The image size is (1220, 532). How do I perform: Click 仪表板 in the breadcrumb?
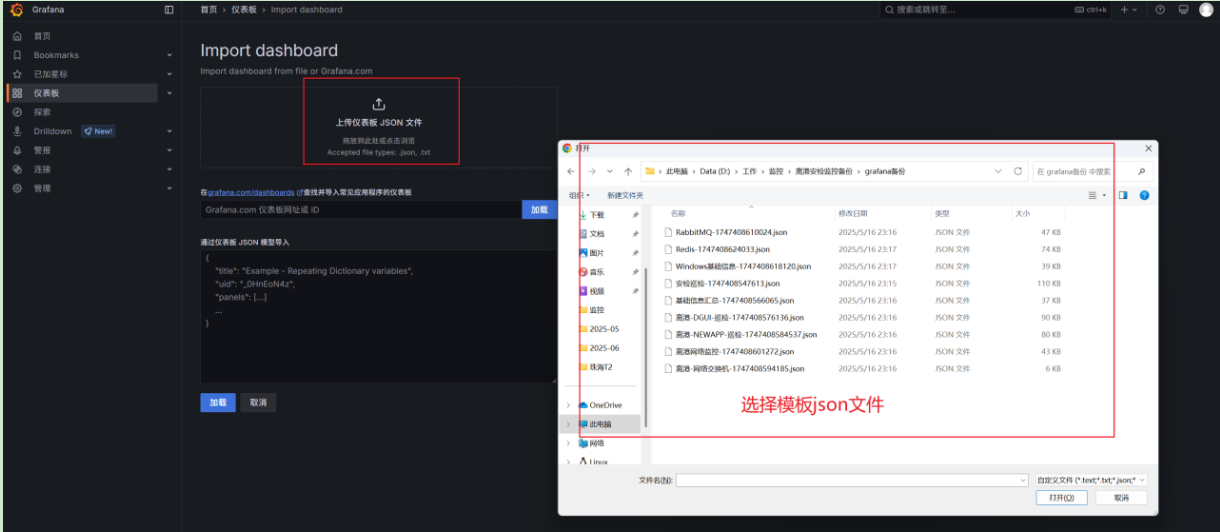[244, 10]
